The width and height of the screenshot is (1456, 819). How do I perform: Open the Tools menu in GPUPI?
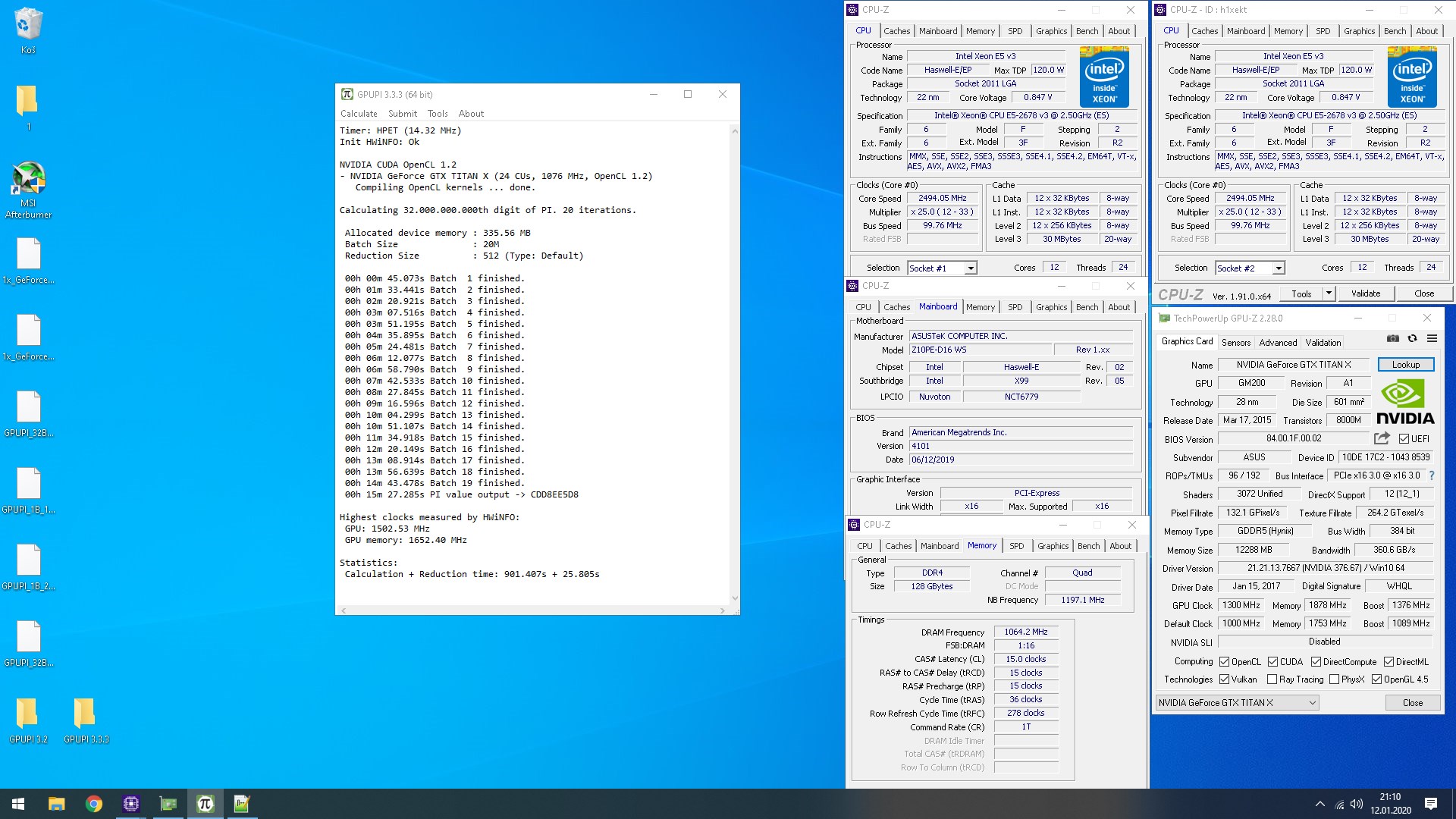[438, 114]
